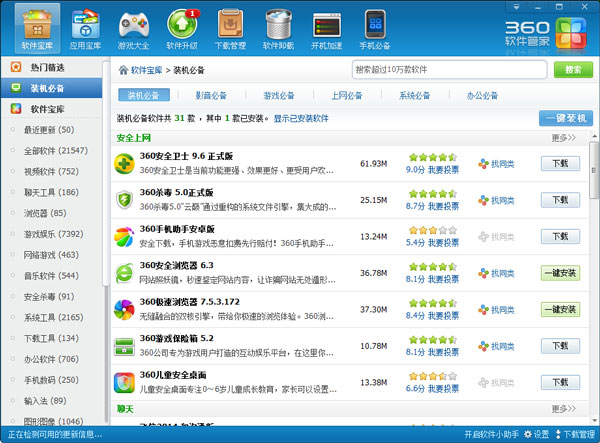Open 最近更新 (50) category
The width and height of the screenshot is (600, 443).
point(49,130)
